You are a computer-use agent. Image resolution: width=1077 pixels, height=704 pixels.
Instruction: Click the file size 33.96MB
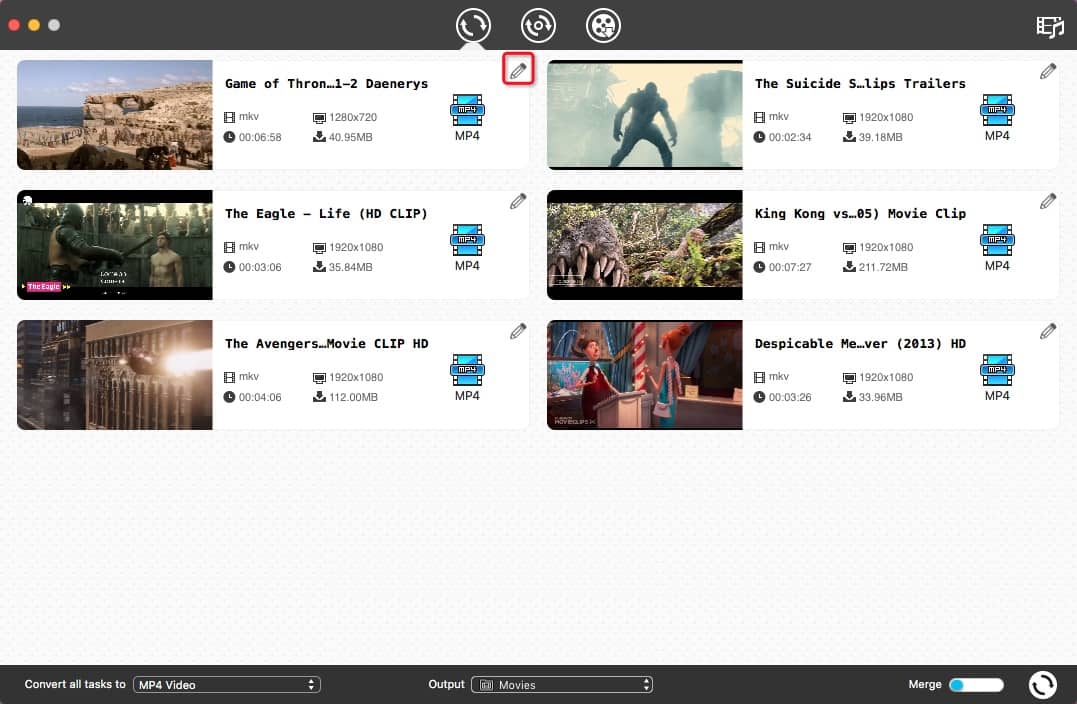click(881, 397)
